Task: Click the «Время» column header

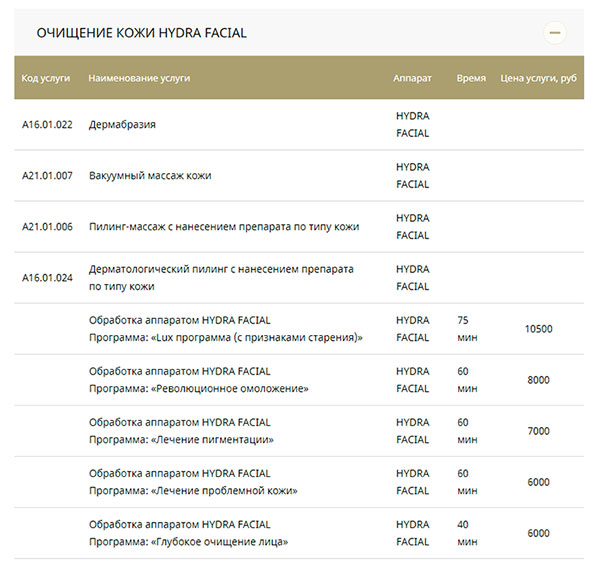Action: [471, 78]
